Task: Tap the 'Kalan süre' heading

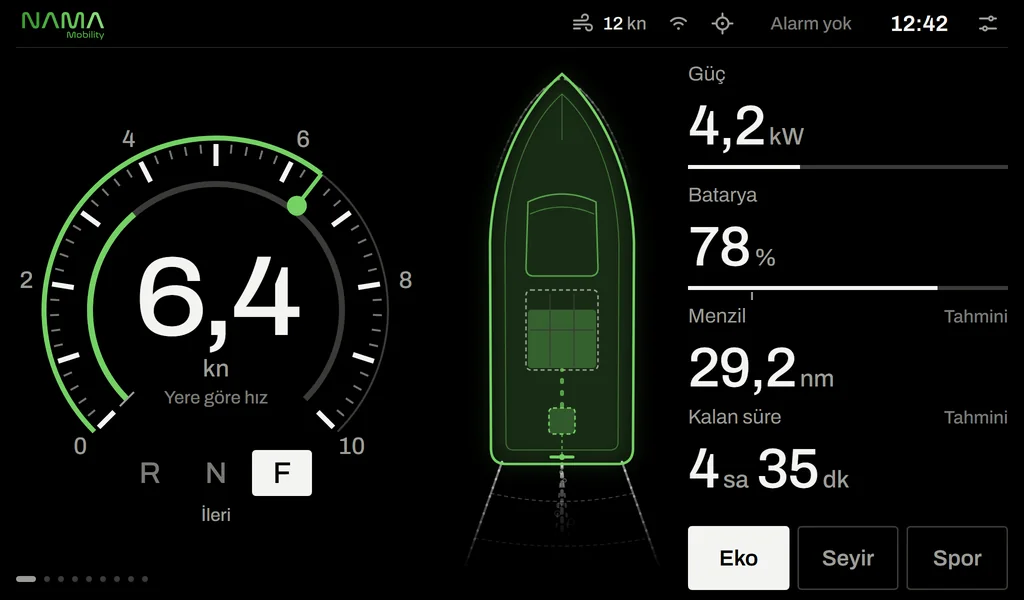Action: (735, 417)
